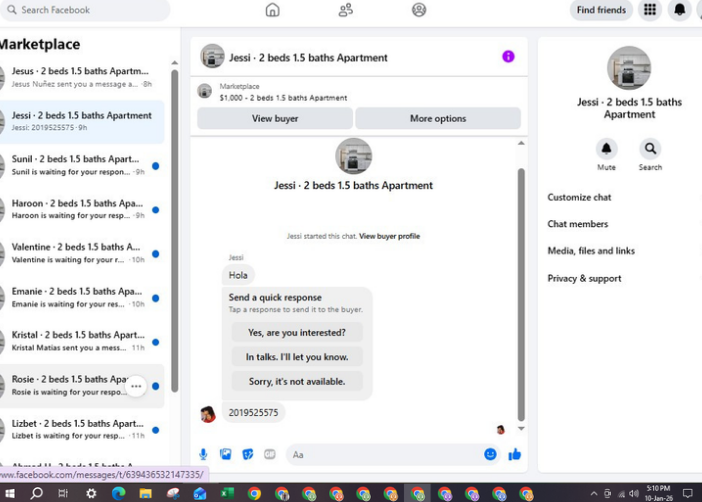Click the purple conversation info icon
Image resolution: width=702 pixels, height=502 pixels.
(508, 56)
